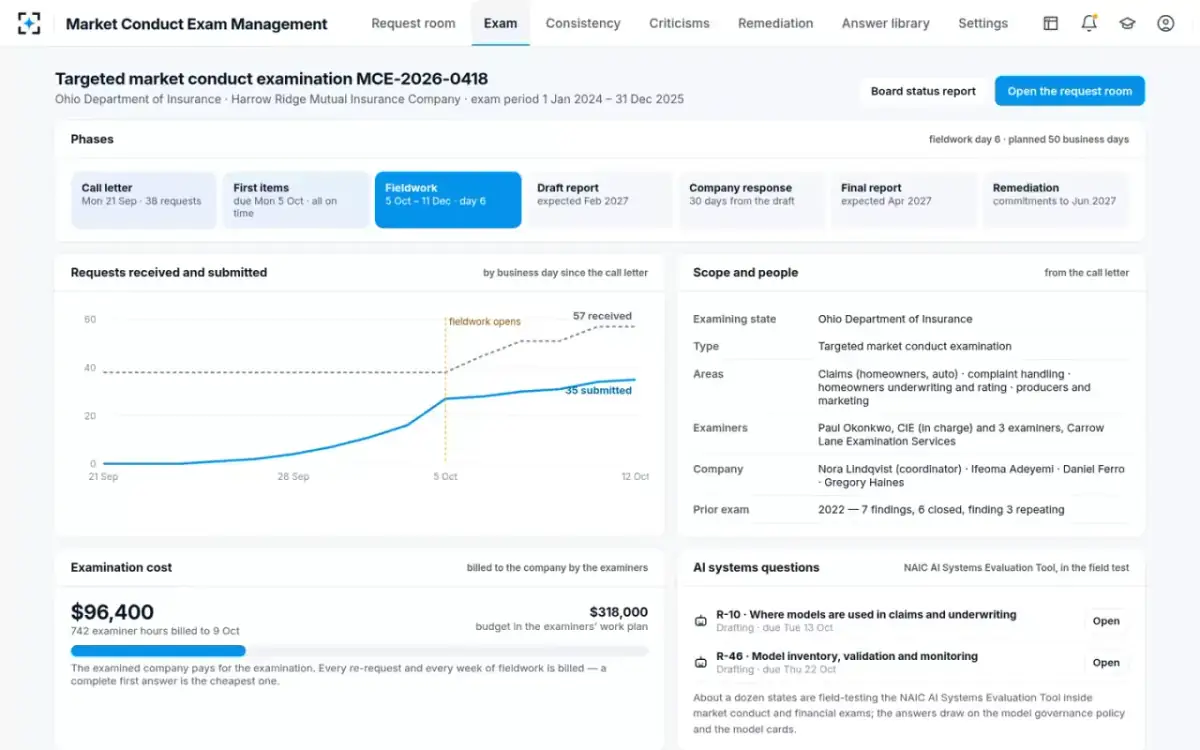Image resolution: width=1200 pixels, height=750 pixels.
Task: Click the Ohio Department of Insurance value
Action: [895, 319]
